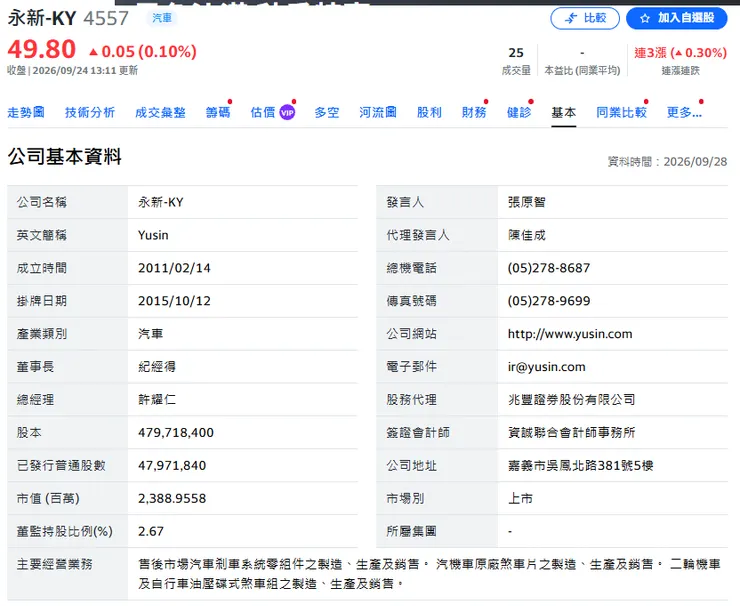Viewport: 740px width, 606px height.
Task: Open the 走勢圖 tab
Action: pos(26,112)
